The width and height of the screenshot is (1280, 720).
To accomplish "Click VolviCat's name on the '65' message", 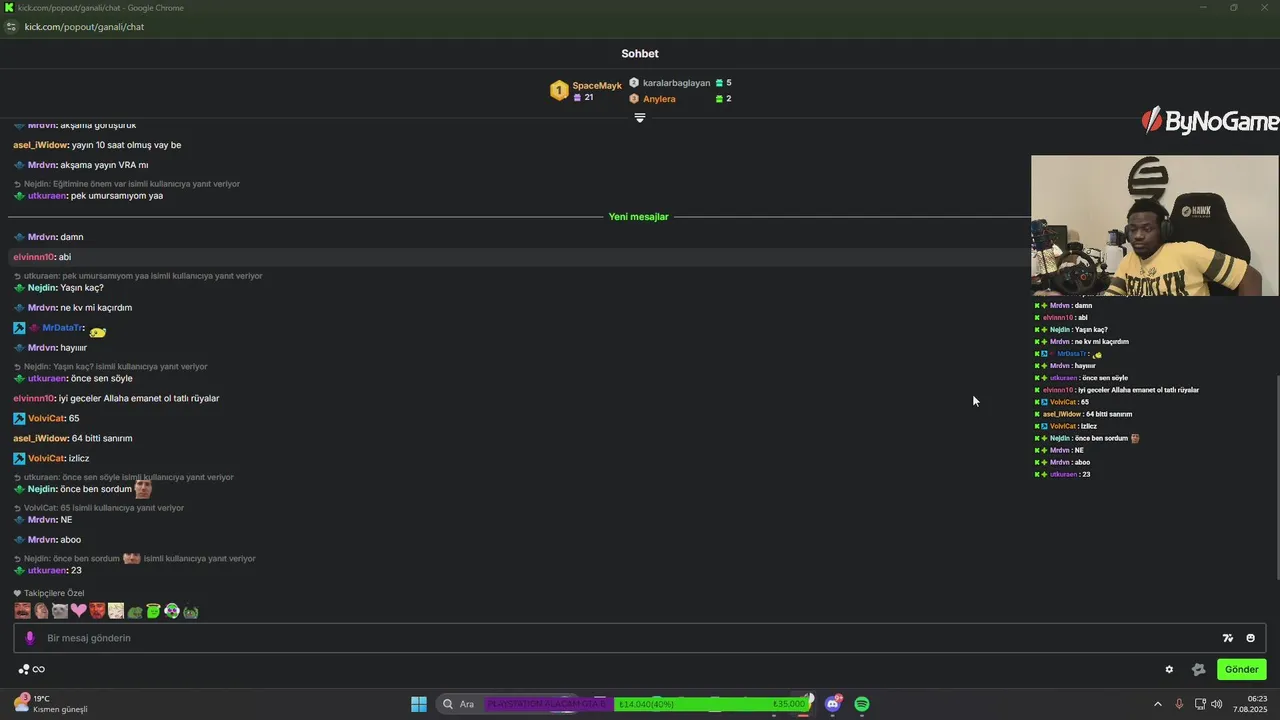I will click(x=46, y=418).
